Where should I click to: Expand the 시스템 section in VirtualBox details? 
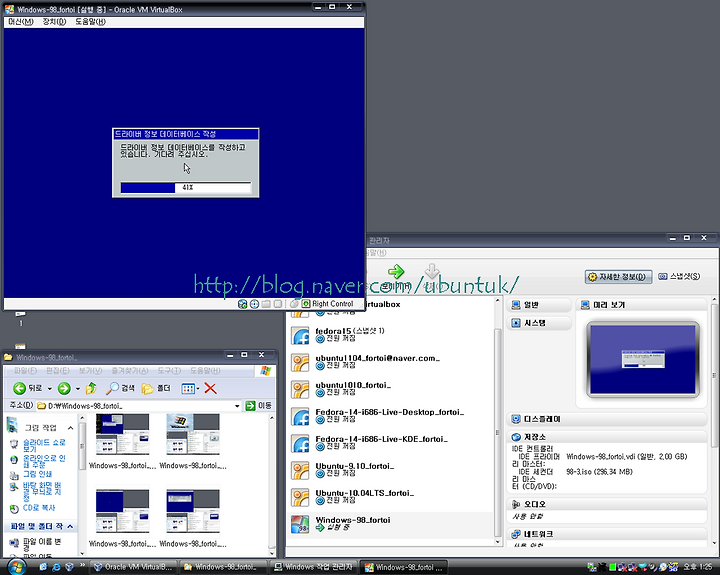(x=539, y=323)
